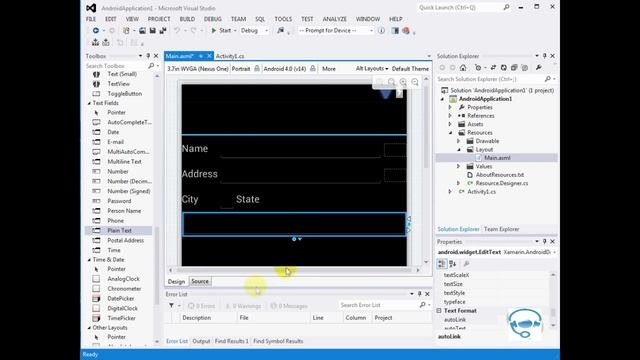Click the Portrait orientation selector

pyautogui.click(x=241, y=69)
